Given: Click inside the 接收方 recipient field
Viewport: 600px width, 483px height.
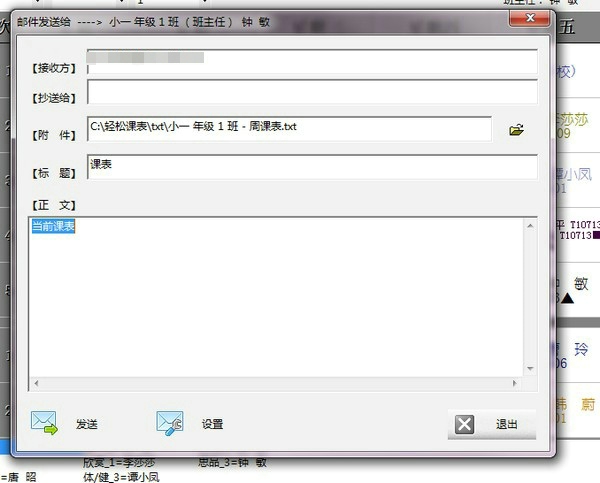Looking at the screenshot, I should click(x=312, y=62).
